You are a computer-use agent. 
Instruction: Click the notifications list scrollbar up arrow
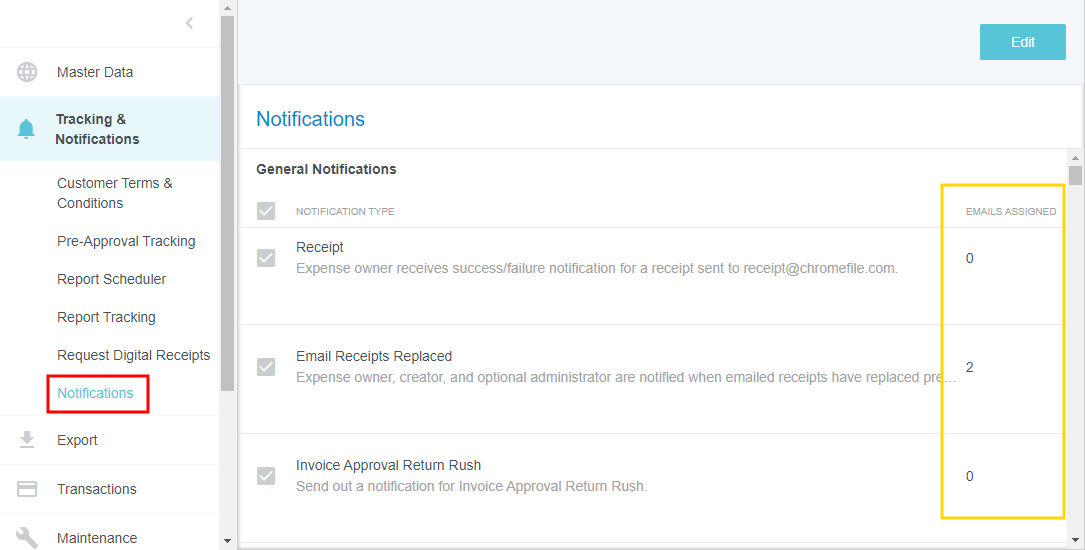pos(1075,158)
